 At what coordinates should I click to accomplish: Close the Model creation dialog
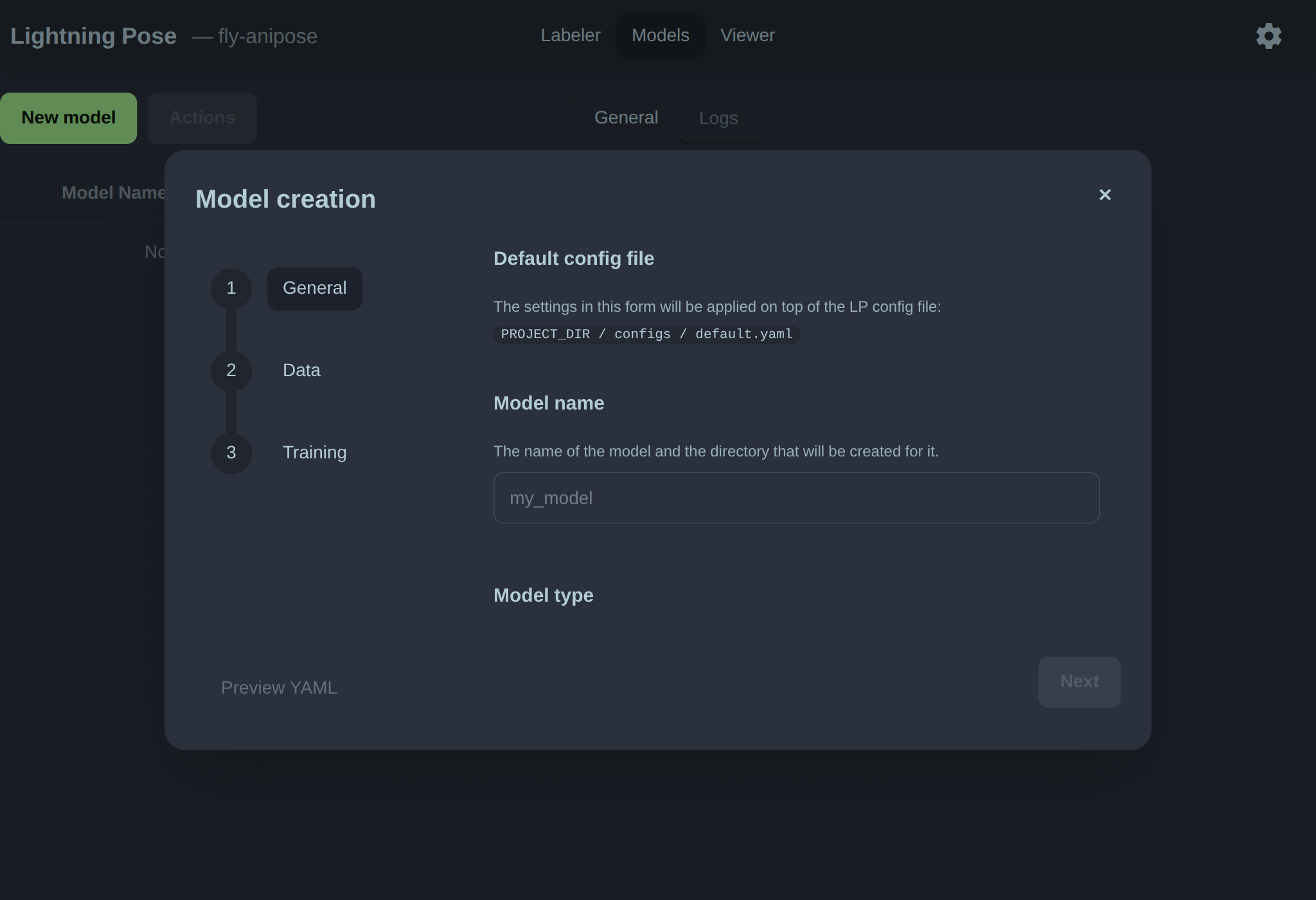click(1105, 195)
